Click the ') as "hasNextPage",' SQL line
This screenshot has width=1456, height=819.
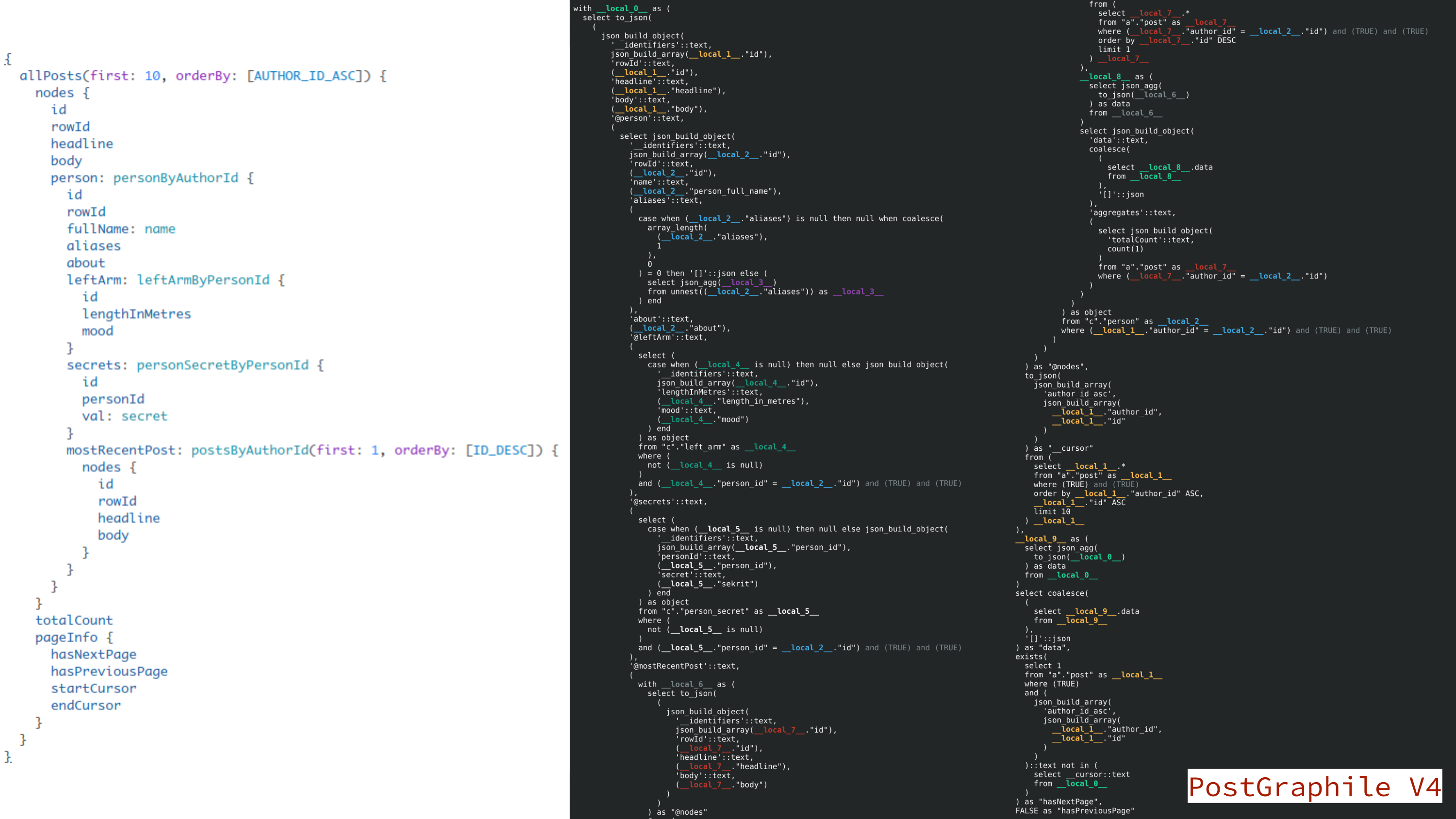(x=1059, y=802)
